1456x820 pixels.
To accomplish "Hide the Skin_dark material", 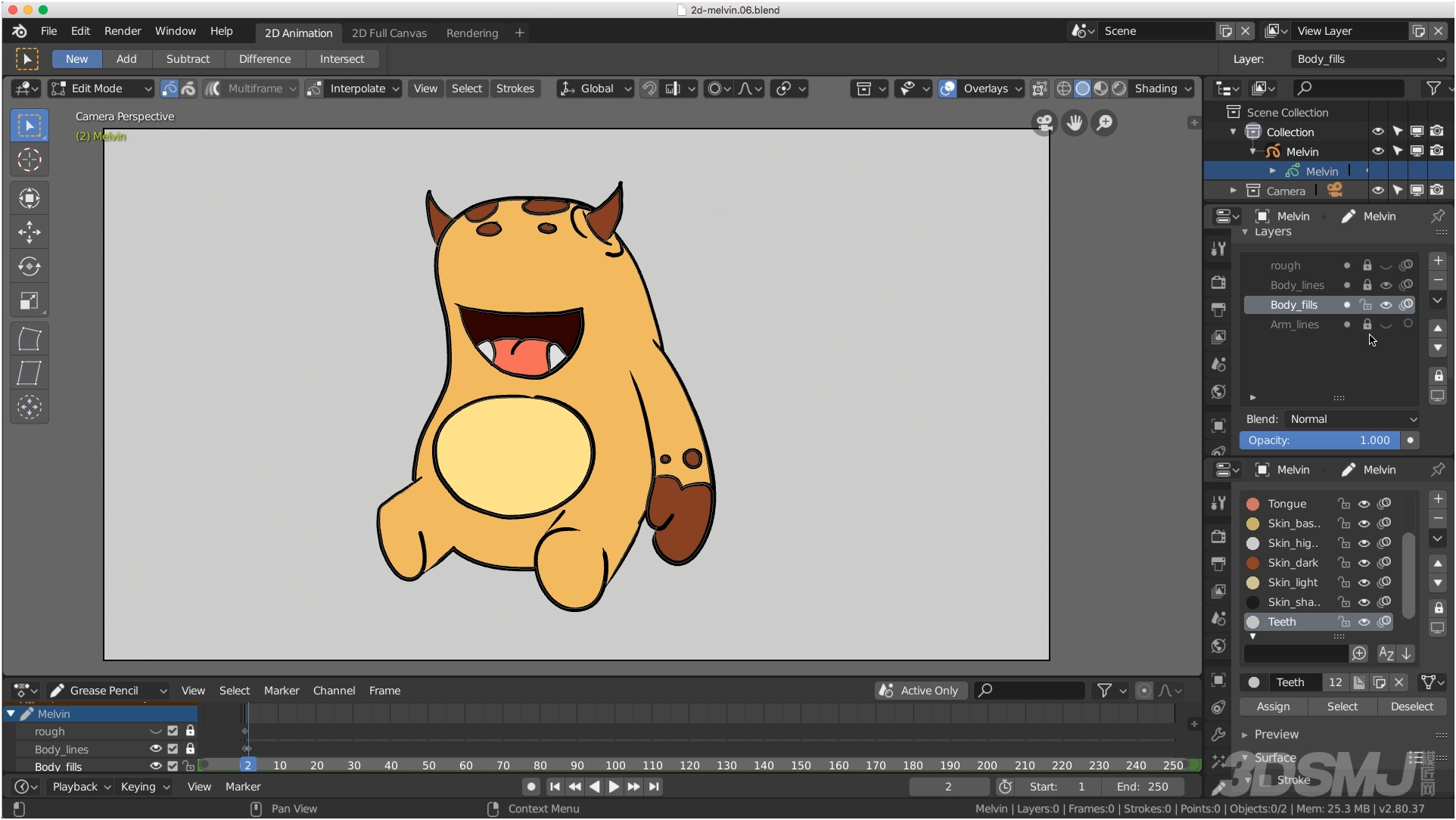I will 1364,563.
